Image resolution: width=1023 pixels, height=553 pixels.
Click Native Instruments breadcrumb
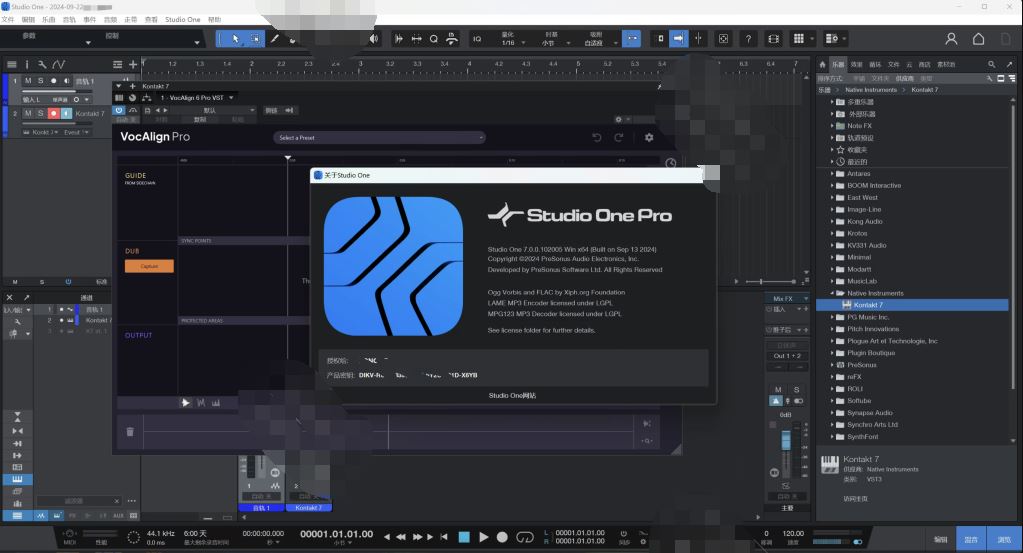point(871,90)
